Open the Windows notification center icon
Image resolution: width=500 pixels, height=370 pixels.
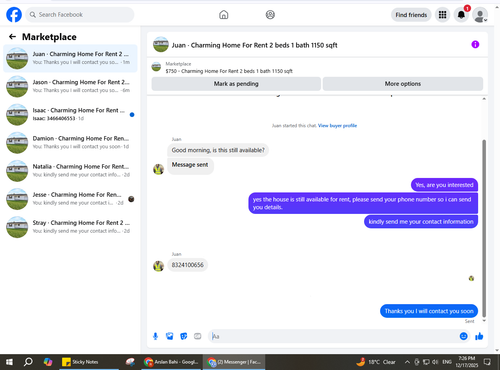[487, 362]
